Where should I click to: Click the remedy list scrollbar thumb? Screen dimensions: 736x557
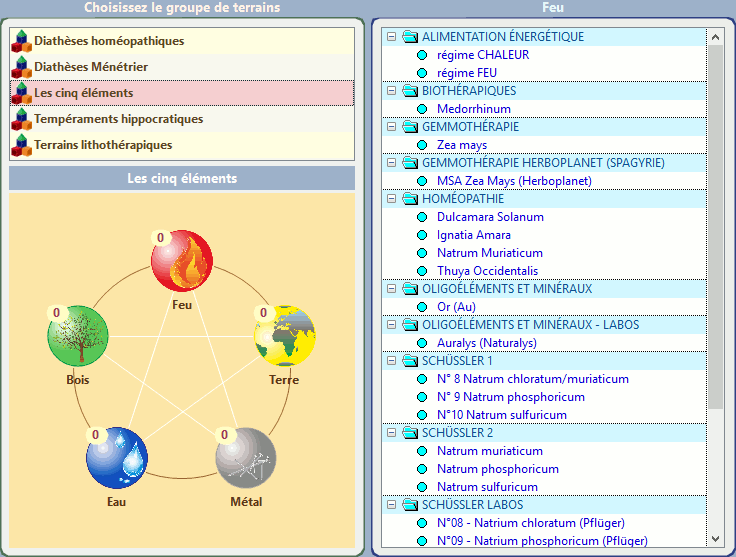click(715, 227)
